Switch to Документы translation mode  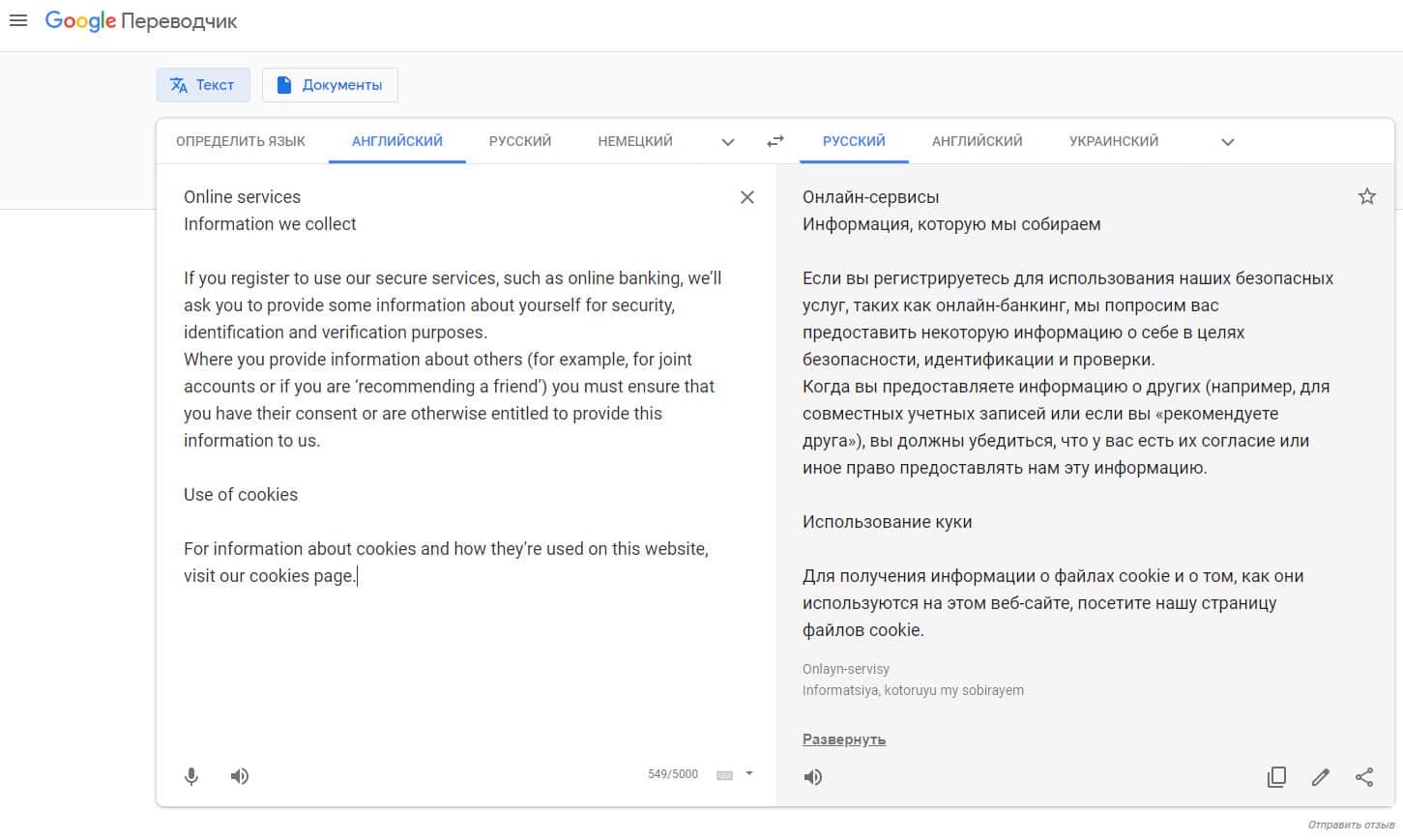(x=330, y=85)
